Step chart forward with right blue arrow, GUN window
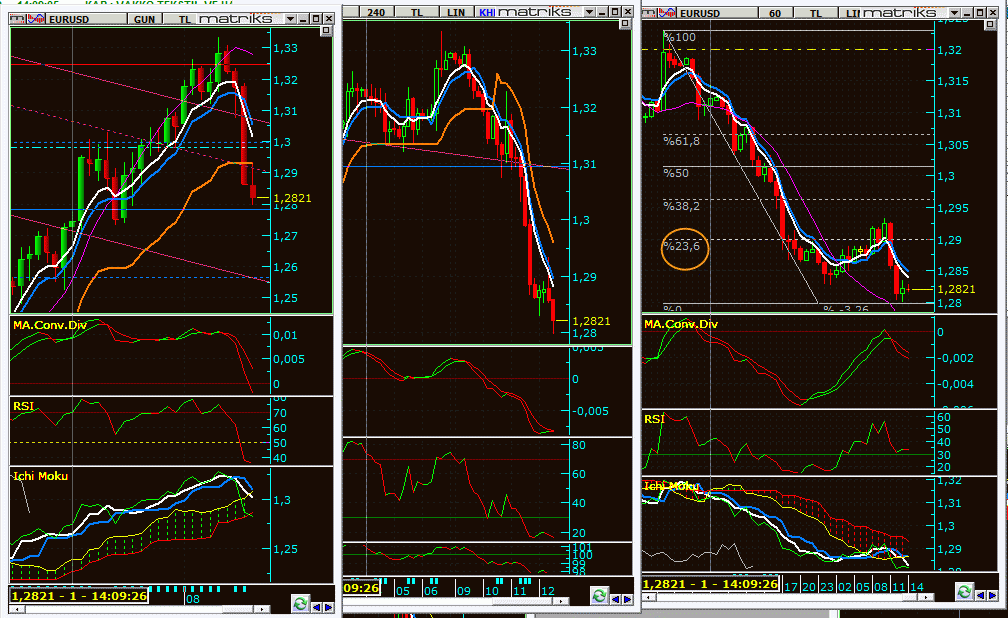Image resolution: width=1008 pixels, height=618 pixels. pyautogui.click(x=328, y=606)
